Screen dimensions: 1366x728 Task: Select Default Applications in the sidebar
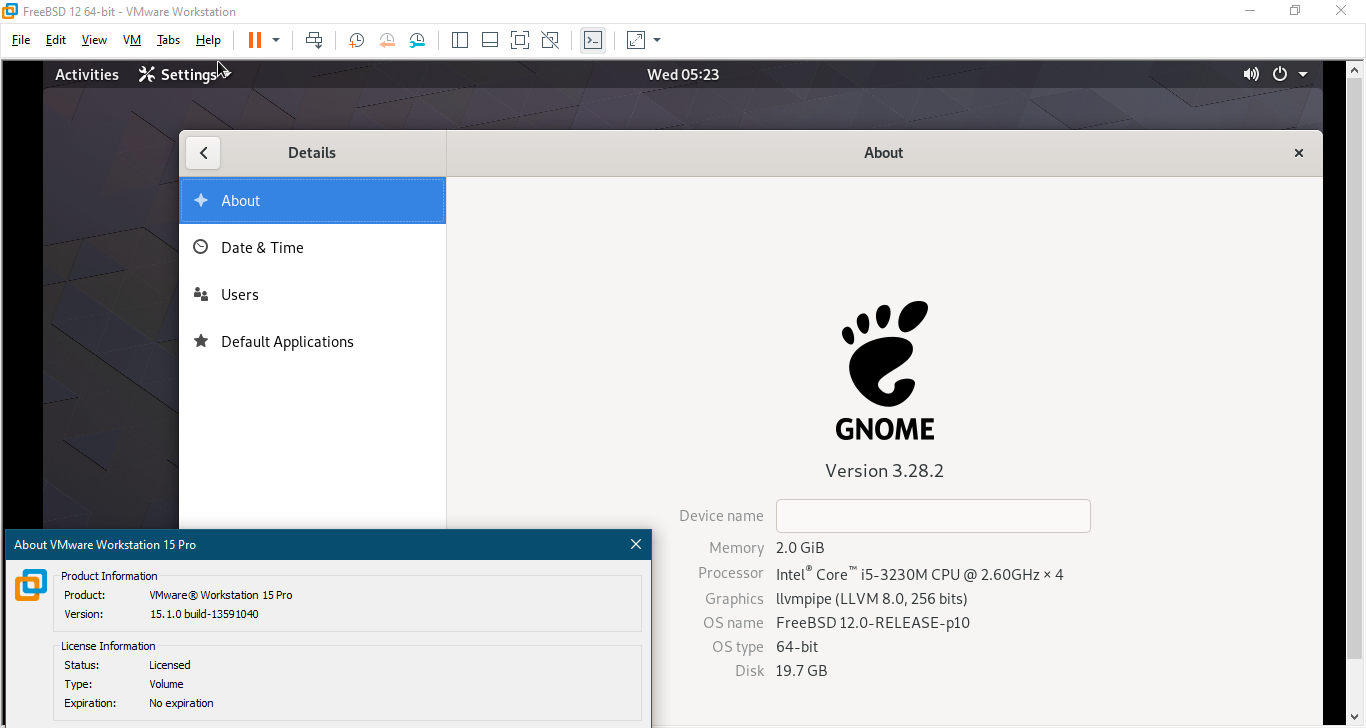pyautogui.click(x=312, y=341)
